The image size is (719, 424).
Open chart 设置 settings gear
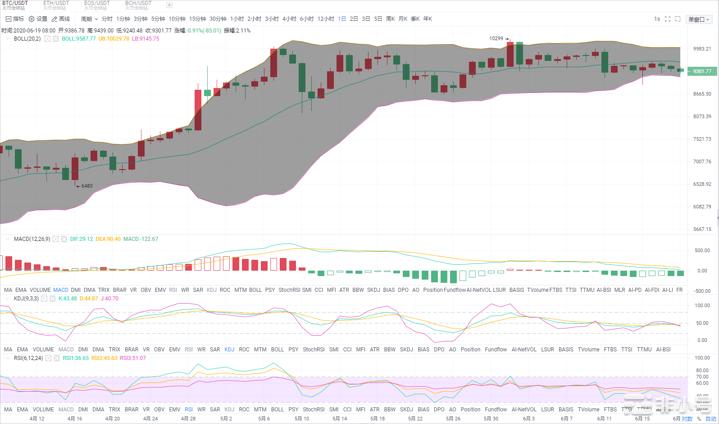click(x=38, y=19)
